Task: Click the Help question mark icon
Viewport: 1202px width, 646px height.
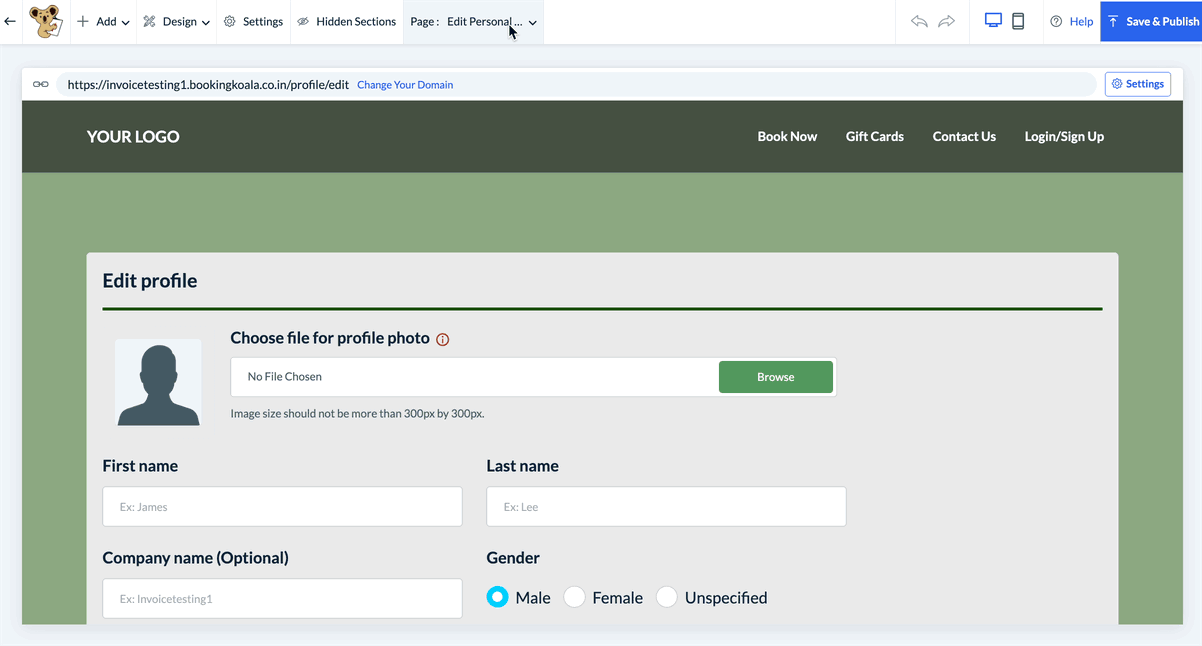Action: 1056,21
